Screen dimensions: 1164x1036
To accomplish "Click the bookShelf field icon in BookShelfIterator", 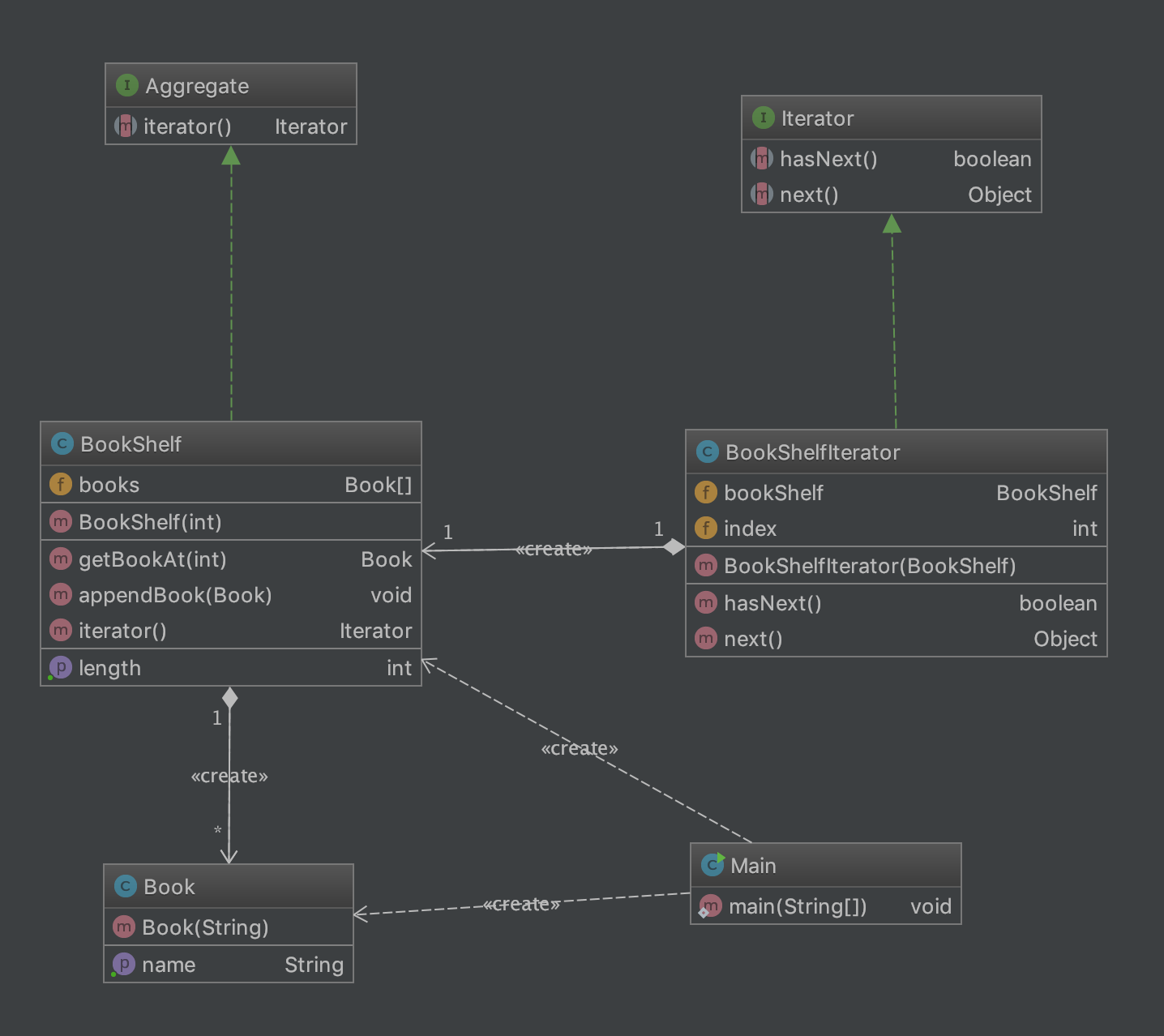I will (706, 492).
